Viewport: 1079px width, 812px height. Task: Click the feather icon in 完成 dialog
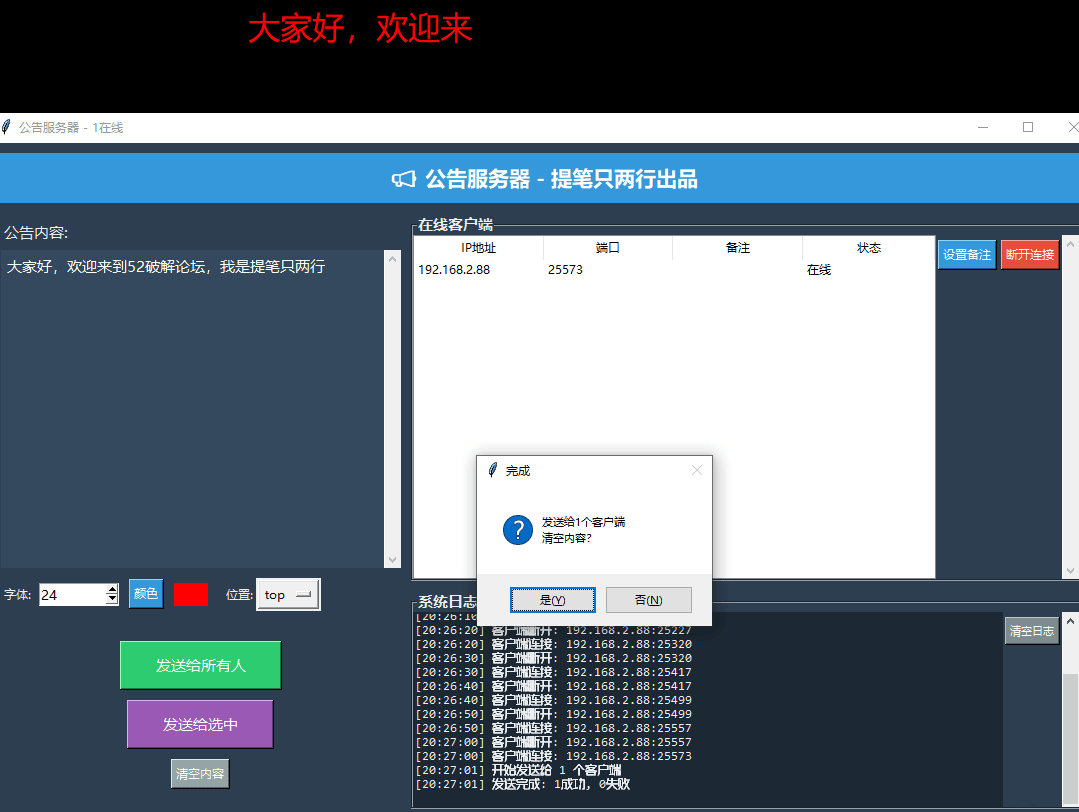pos(492,470)
